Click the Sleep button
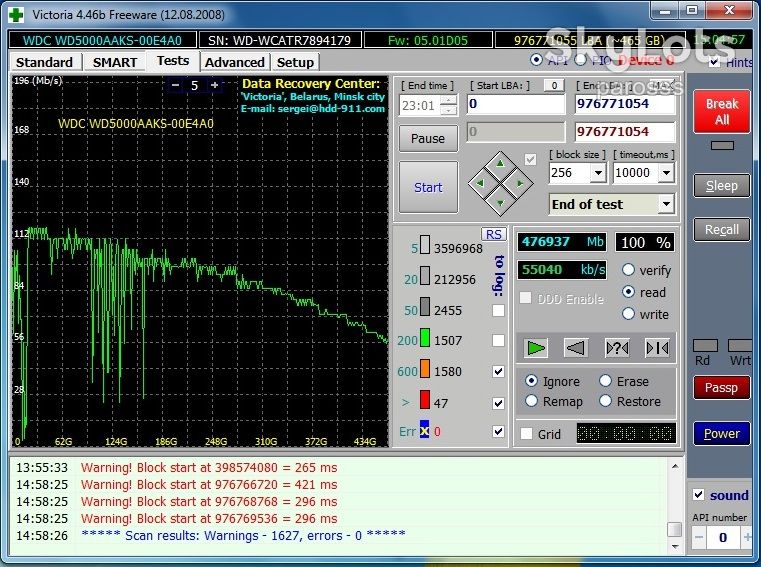 click(722, 185)
